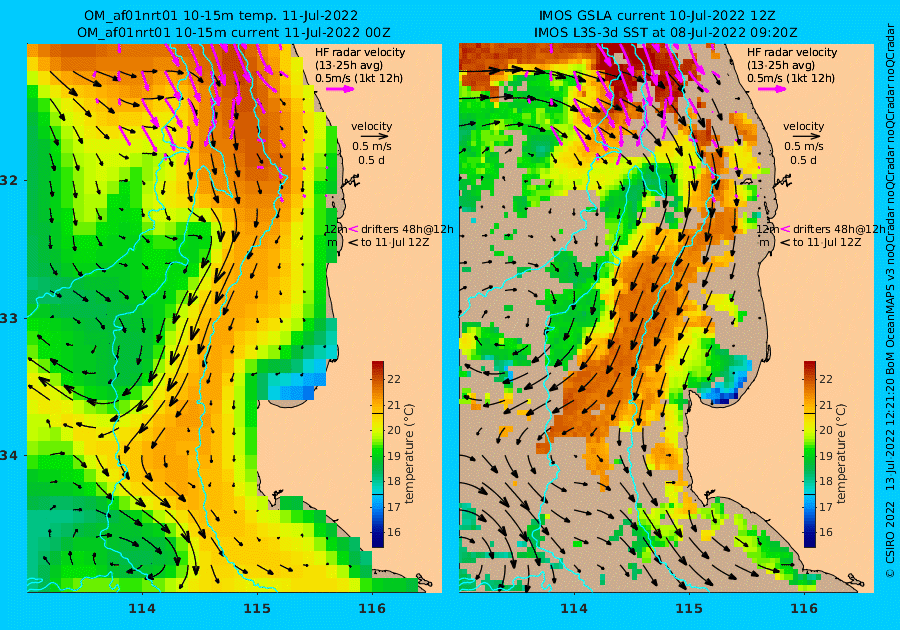Viewport: 900px width, 630px height.
Task: Click left map title "OM_af01nrt01 10-15m temp. 11-Jul-2022"
Action: 220,15
